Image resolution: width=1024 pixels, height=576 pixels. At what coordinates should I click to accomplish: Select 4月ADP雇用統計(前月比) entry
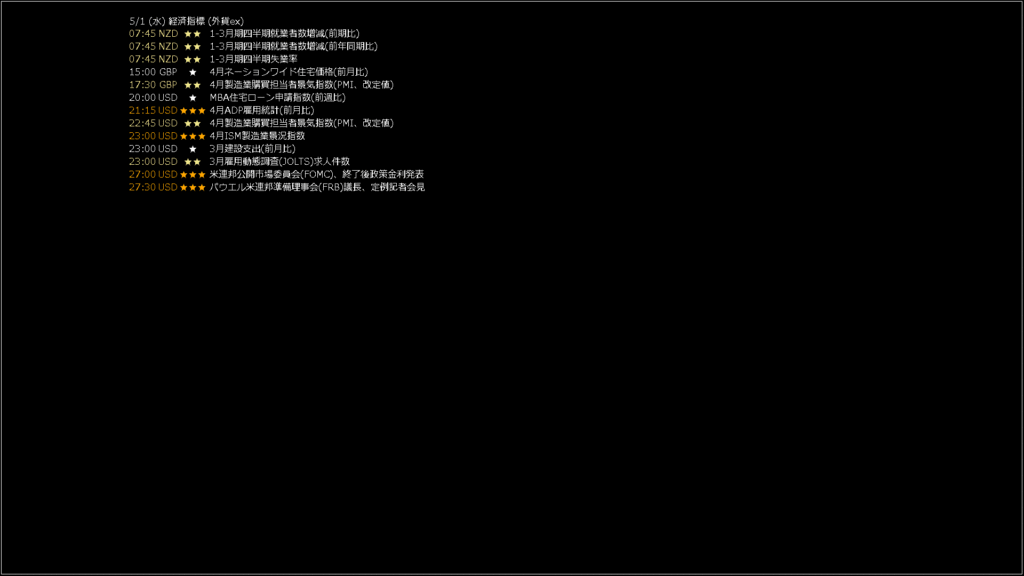(261, 110)
